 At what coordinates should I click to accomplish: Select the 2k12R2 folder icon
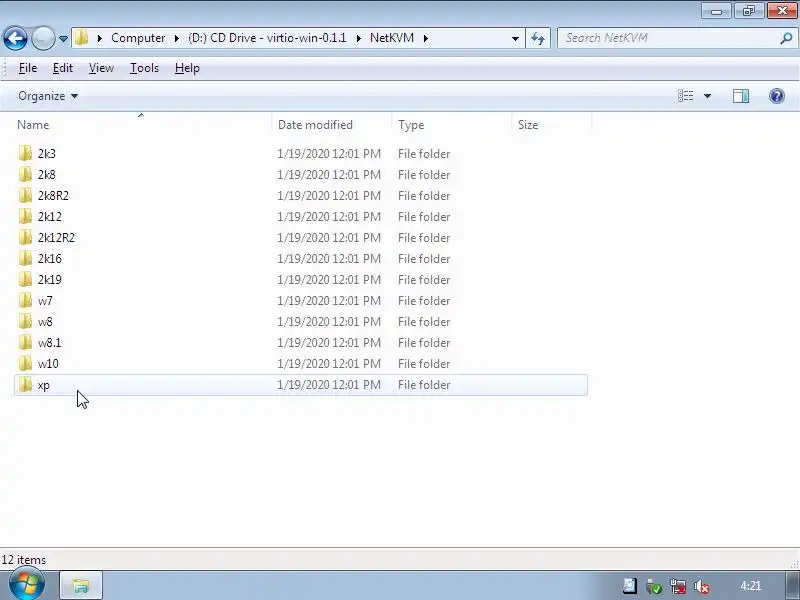coord(25,237)
